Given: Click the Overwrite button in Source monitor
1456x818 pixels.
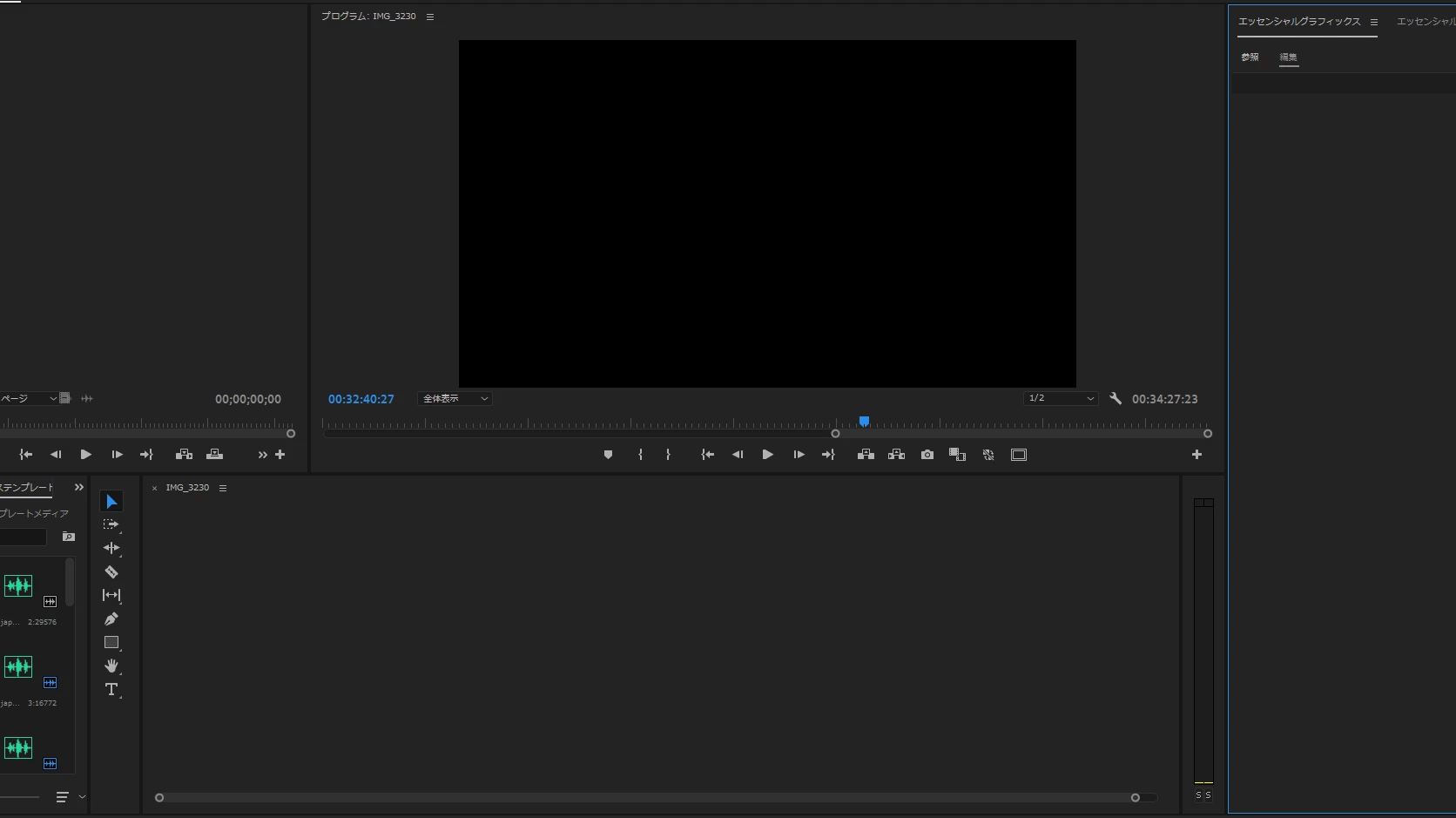Looking at the screenshot, I should point(215,455).
